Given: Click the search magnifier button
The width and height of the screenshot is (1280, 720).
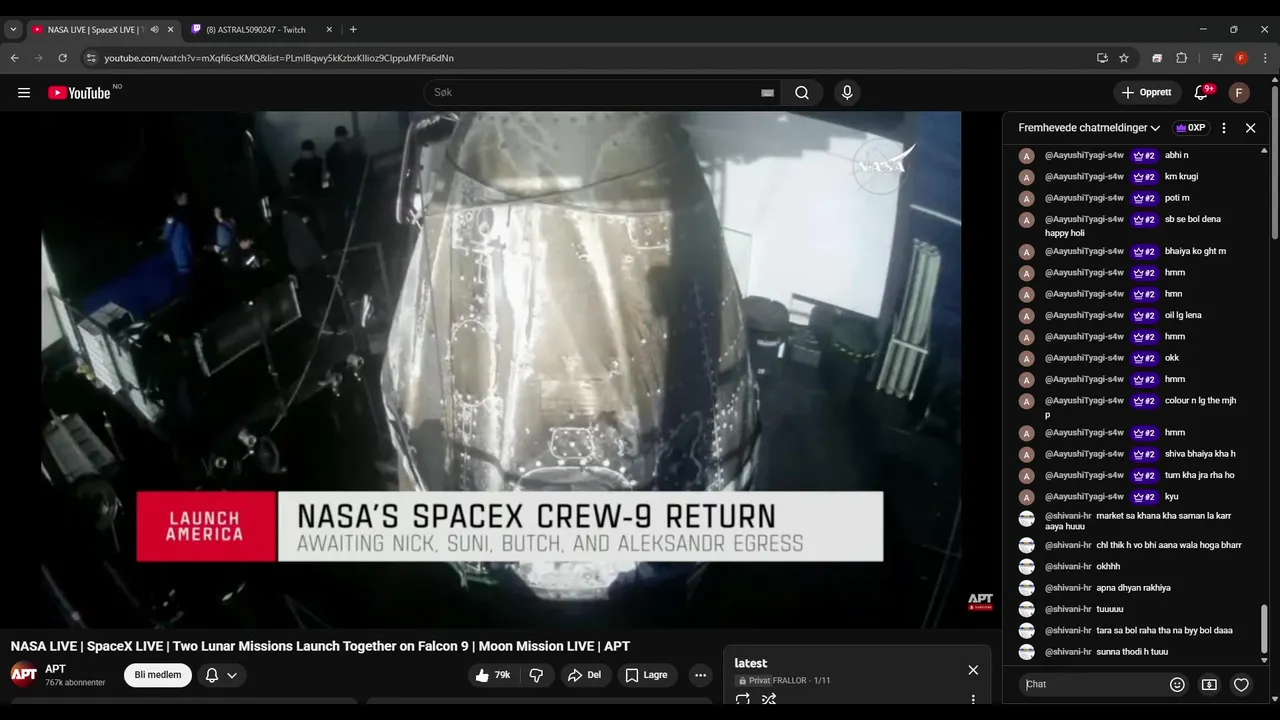Looking at the screenshot, I should click(802, 93).
